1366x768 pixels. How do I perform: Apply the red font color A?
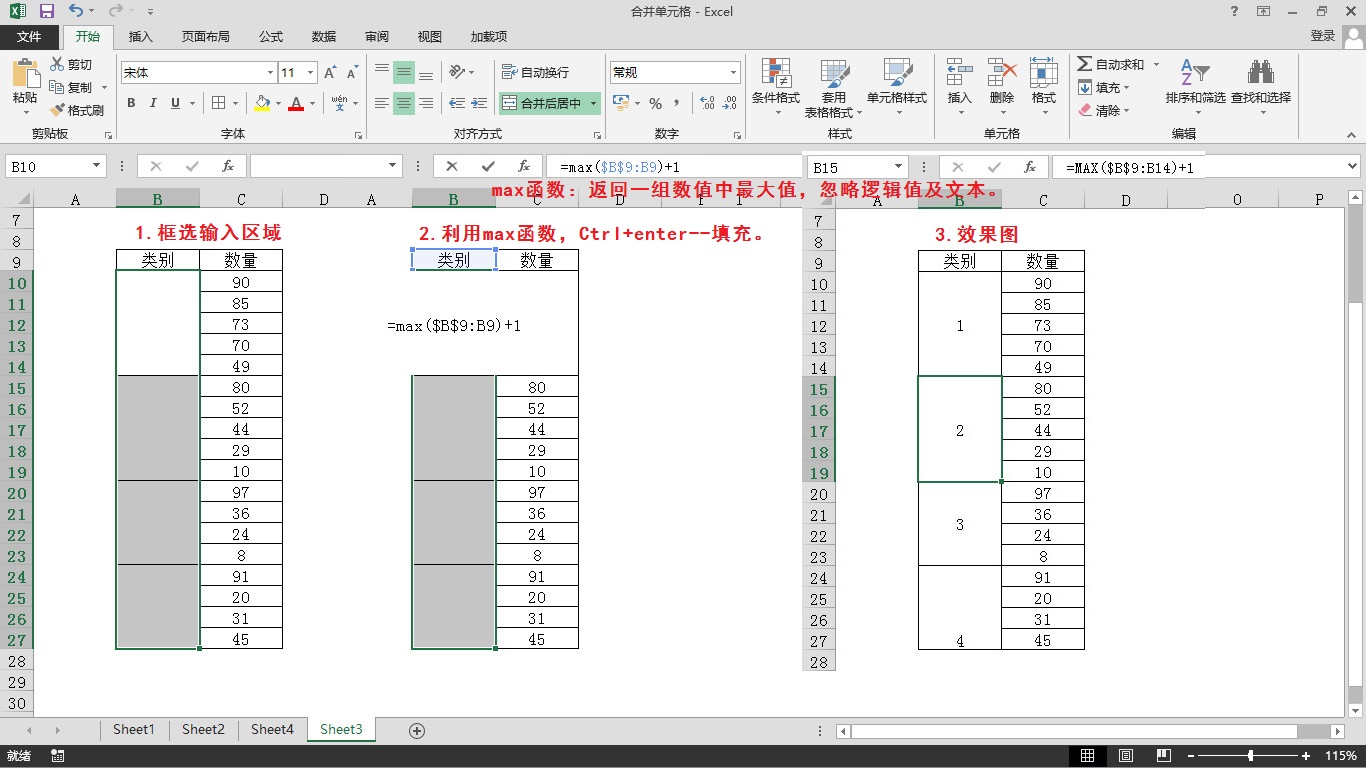[x=296, y=103]
